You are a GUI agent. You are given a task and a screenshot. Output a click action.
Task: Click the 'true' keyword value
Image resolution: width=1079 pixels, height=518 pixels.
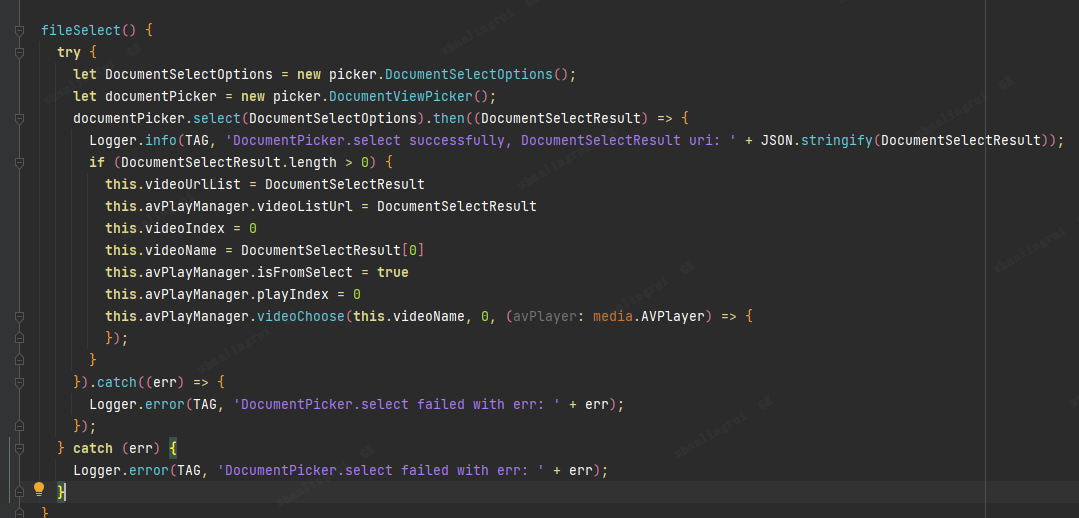[x=393, y=273]
